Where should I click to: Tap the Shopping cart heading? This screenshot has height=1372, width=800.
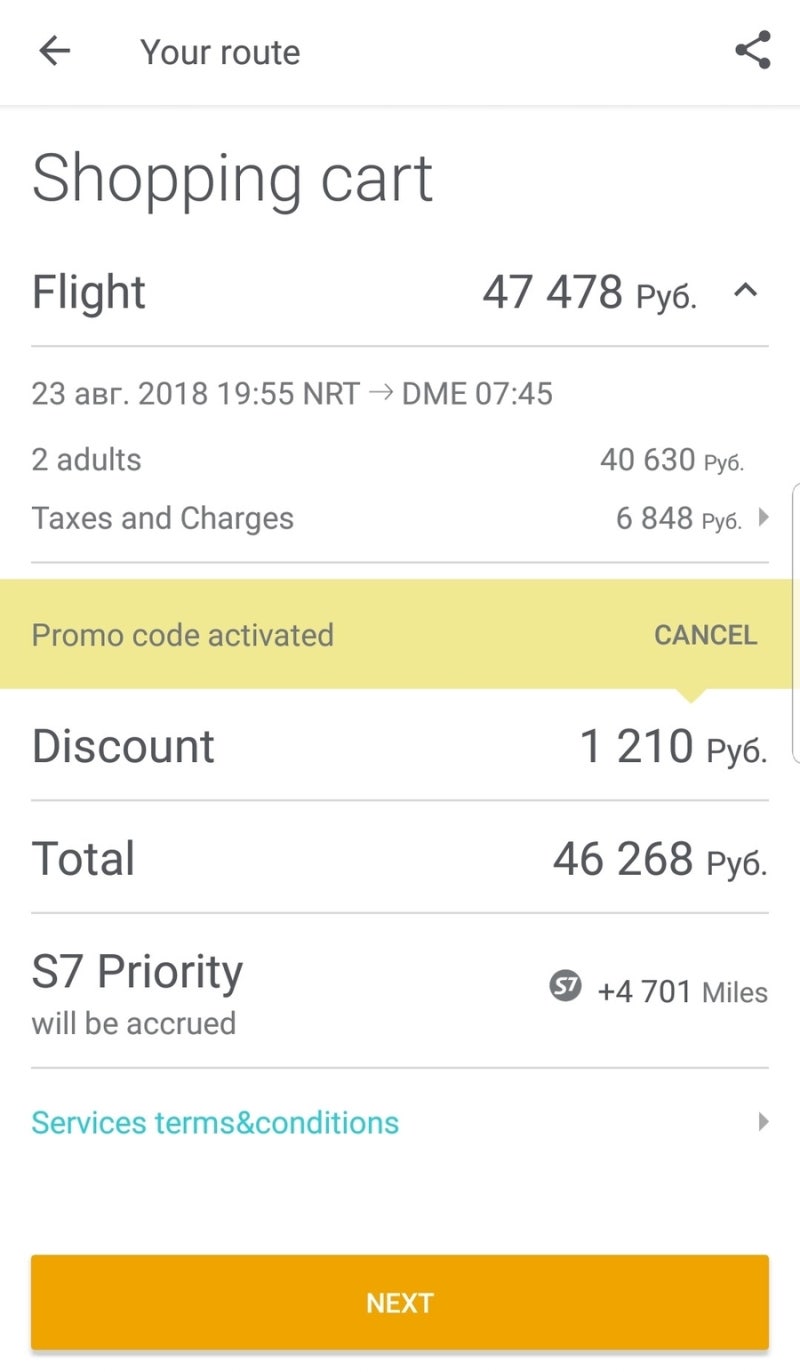click(x=232, y=180)
